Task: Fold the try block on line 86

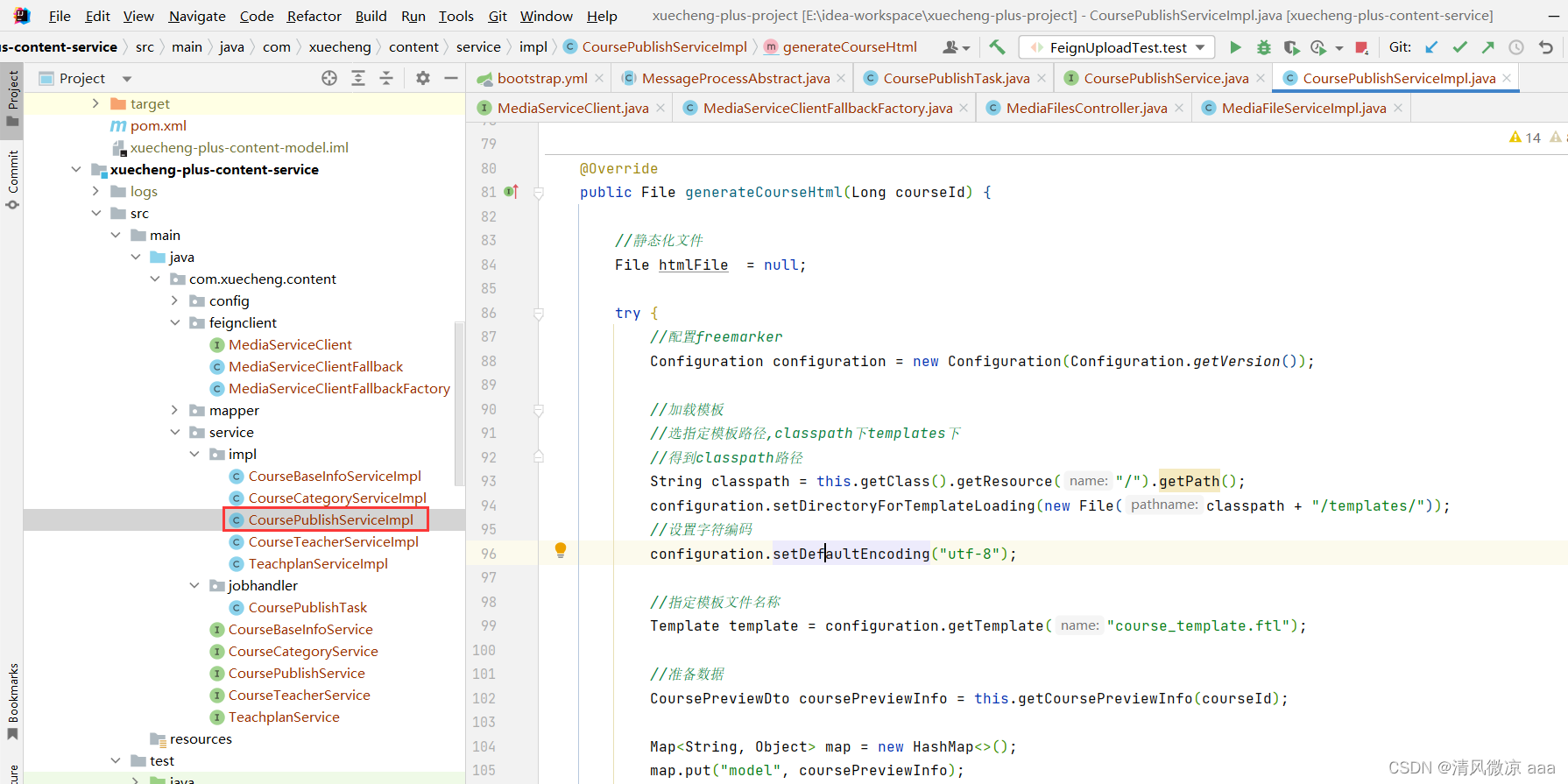Action: coord(539,313)
